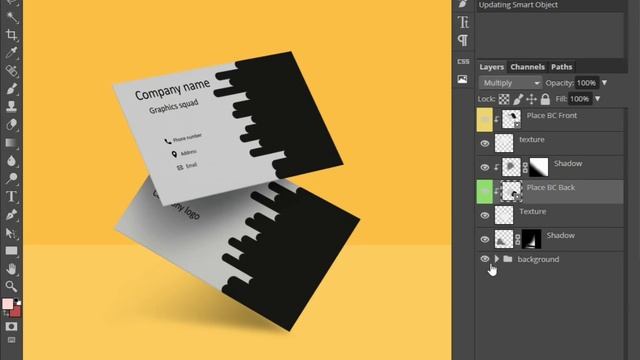The width and height of the screenshot is (640, 360).
Task: Open the Opacity slider arrow
Action: [x=604, y=83]
